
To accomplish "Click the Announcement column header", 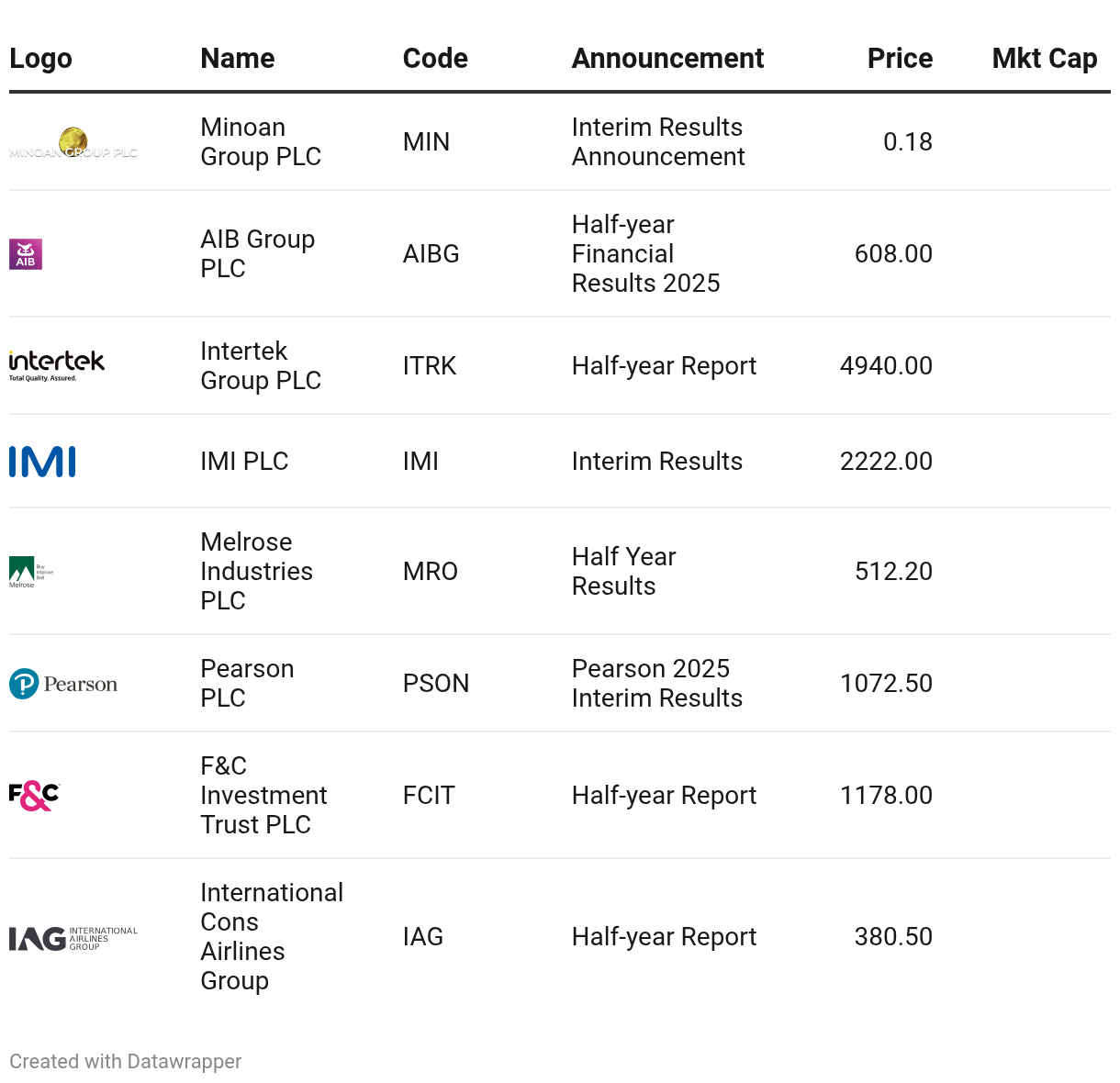I will click(x=667, y=59).
